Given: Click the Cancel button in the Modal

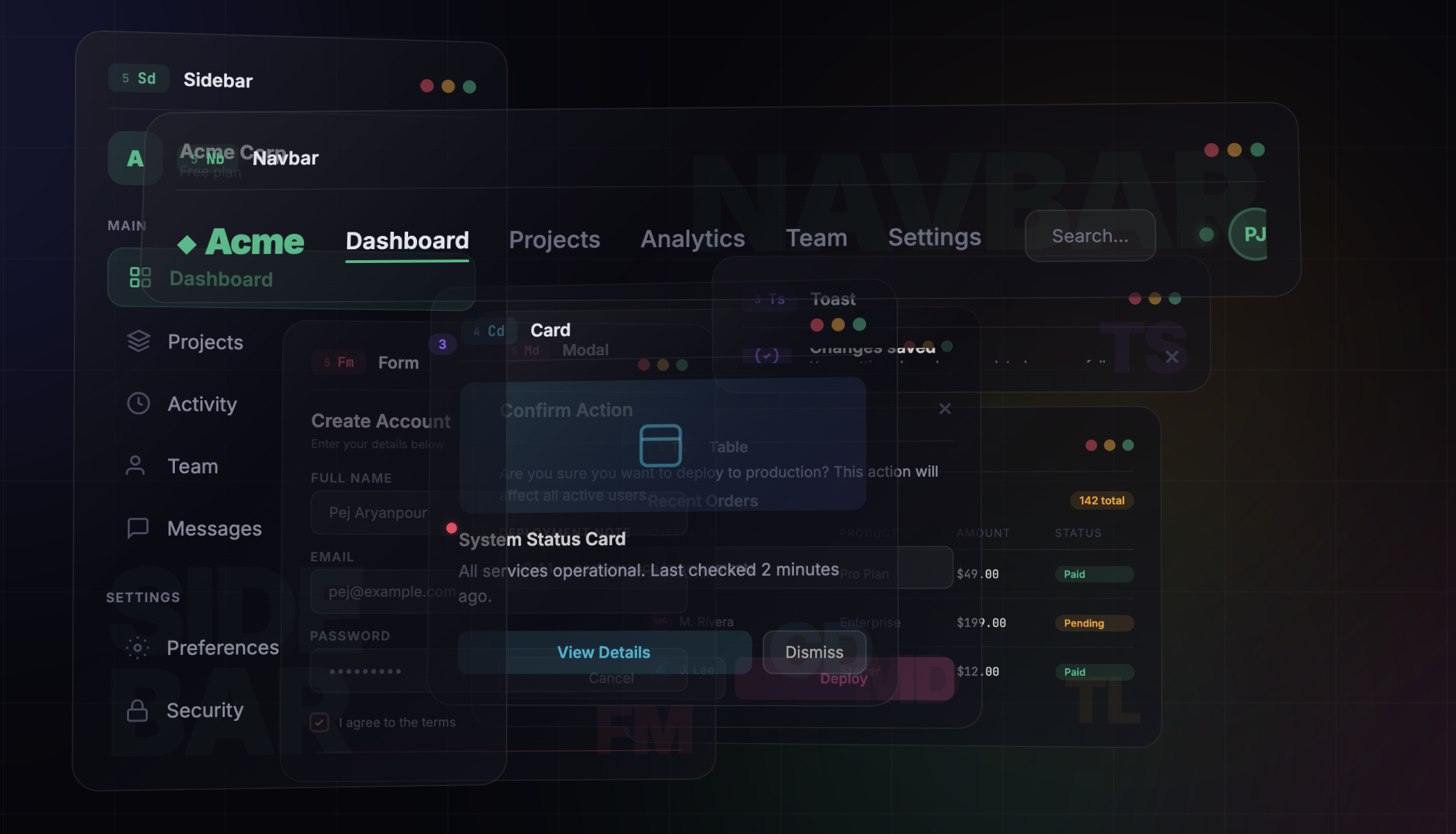Looking at the screenshot, I should coord(611,679).
